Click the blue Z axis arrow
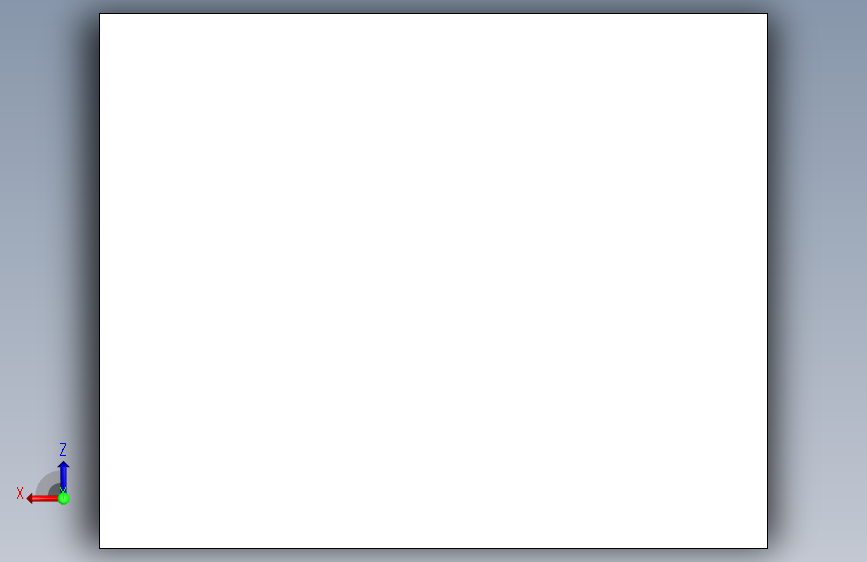Viewport: 867px width, 562px height. pos(64,477)
